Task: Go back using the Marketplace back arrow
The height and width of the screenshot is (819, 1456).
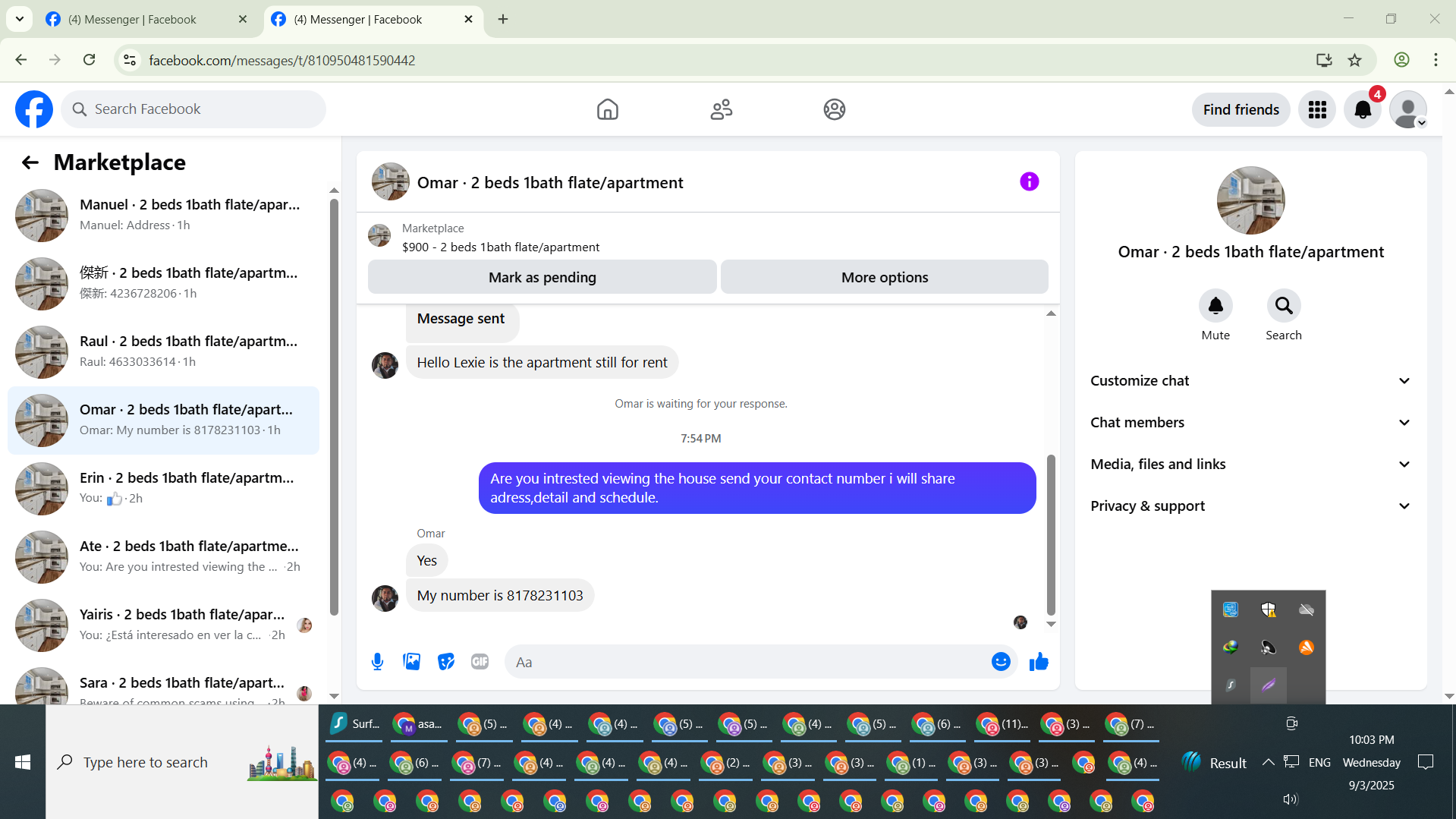Action: click(30, 162)
